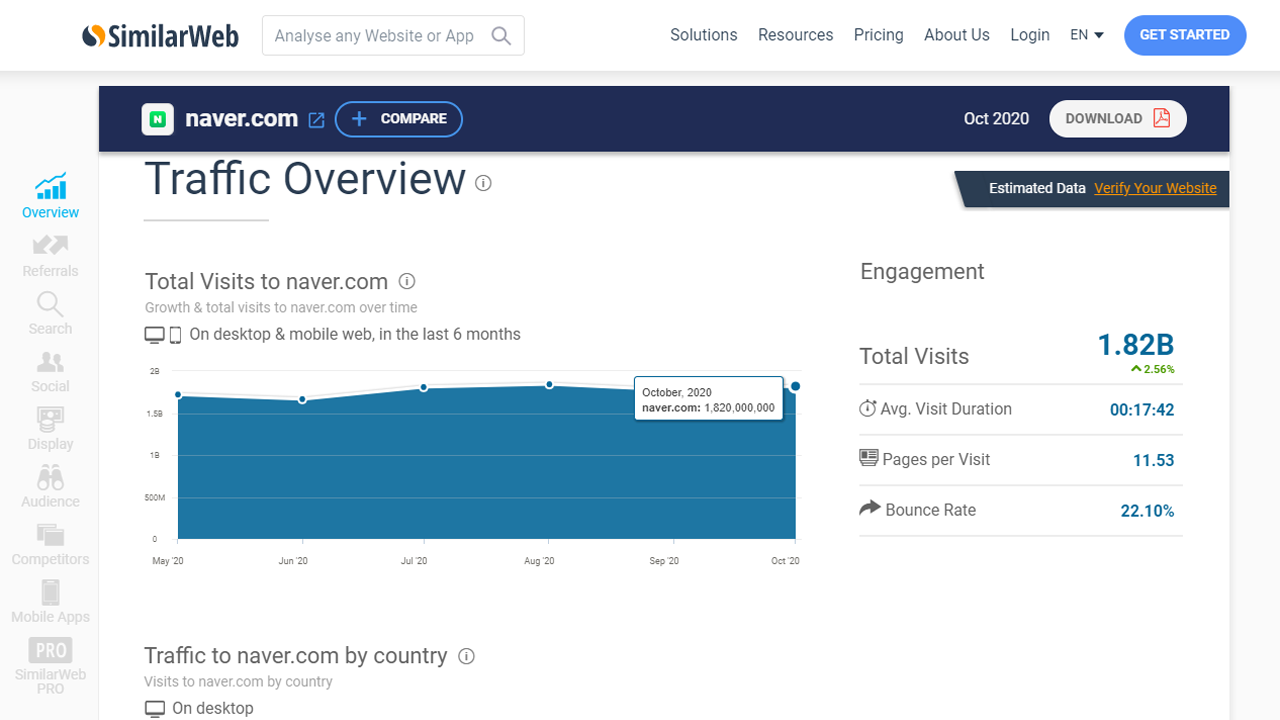The width and height of the screenshot is (1280, 720).
Task: Select the August 2020 chart data point
Action: [x=549, y=385]
